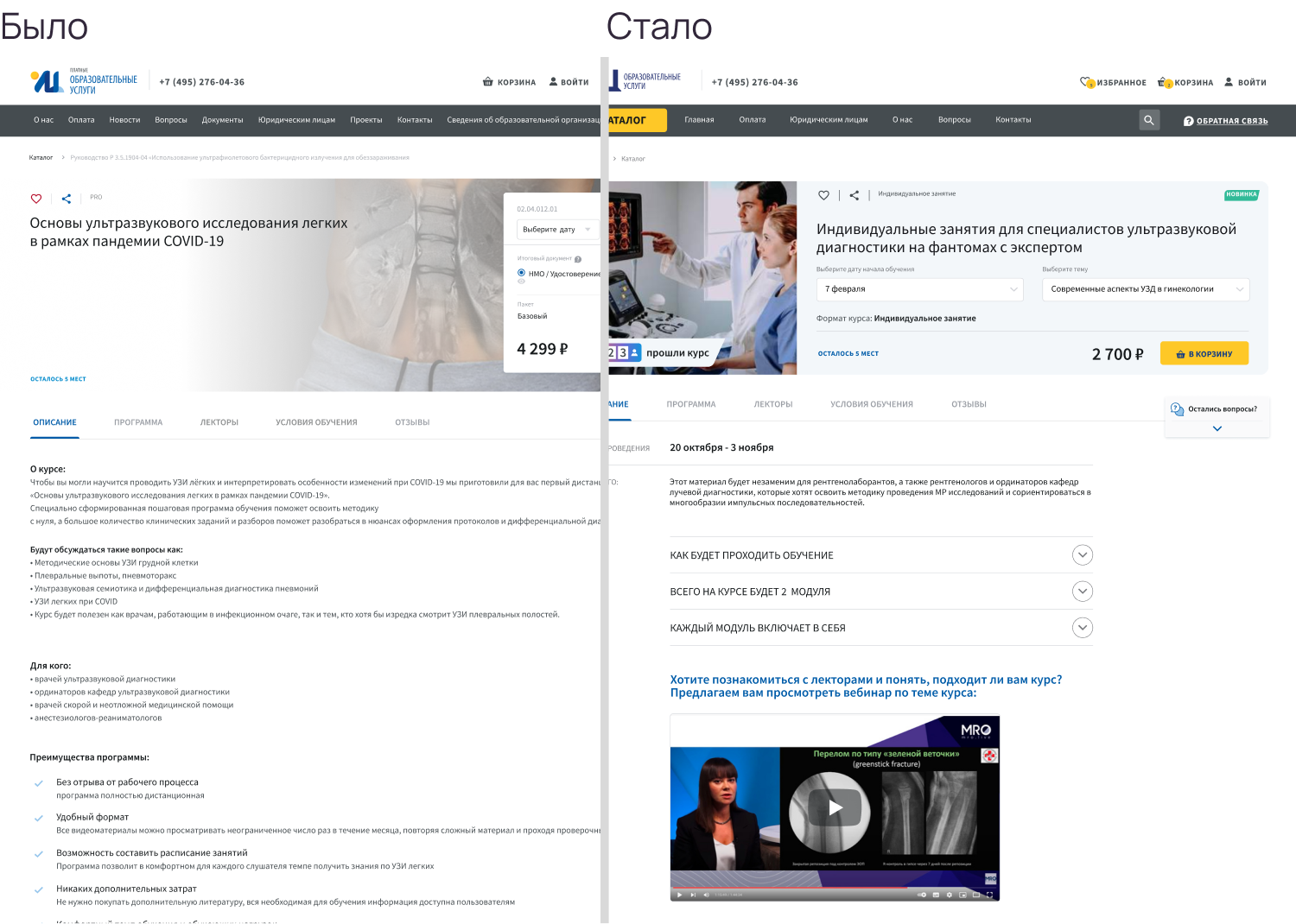This screenshot has height=924, width=1296.
Task: Open the Лекторы tab on the new page
Action: coord(773,404)
